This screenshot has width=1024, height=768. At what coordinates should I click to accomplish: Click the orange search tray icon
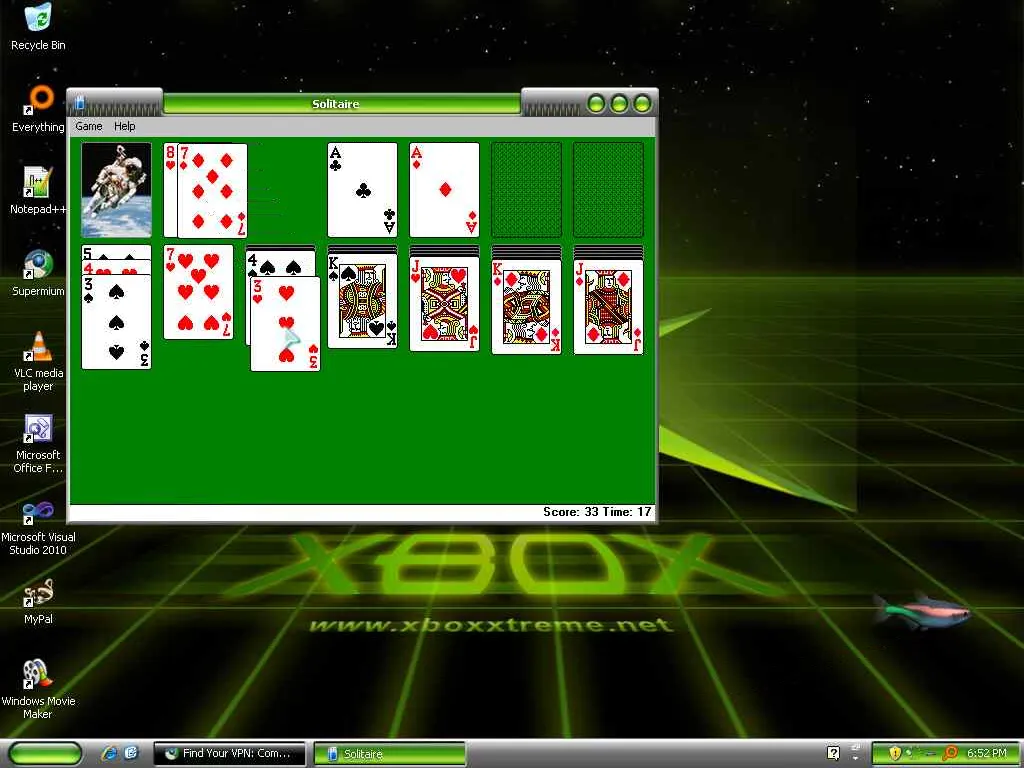pos(950,753)
